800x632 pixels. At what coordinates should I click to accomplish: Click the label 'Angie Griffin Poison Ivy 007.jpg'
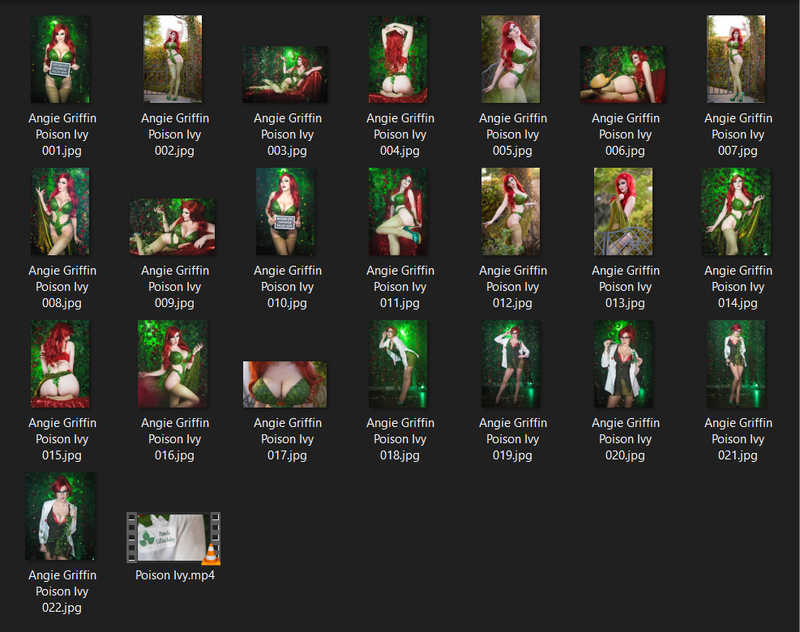(738, 135)
